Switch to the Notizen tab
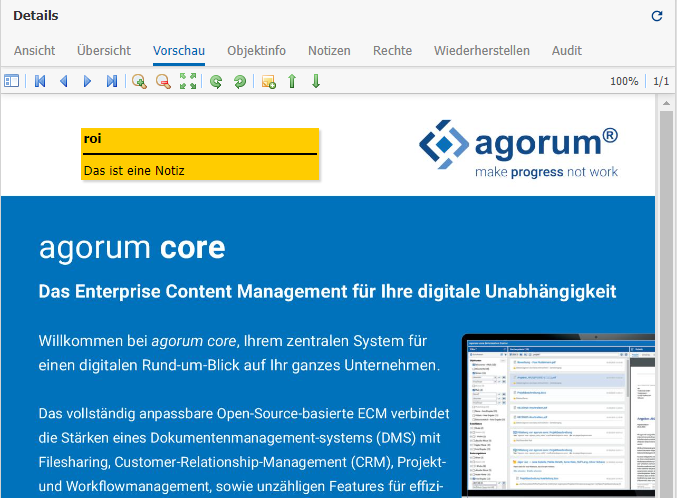This screenshot has width=677, height=498. pyautogui.click(x=329, y=51)
